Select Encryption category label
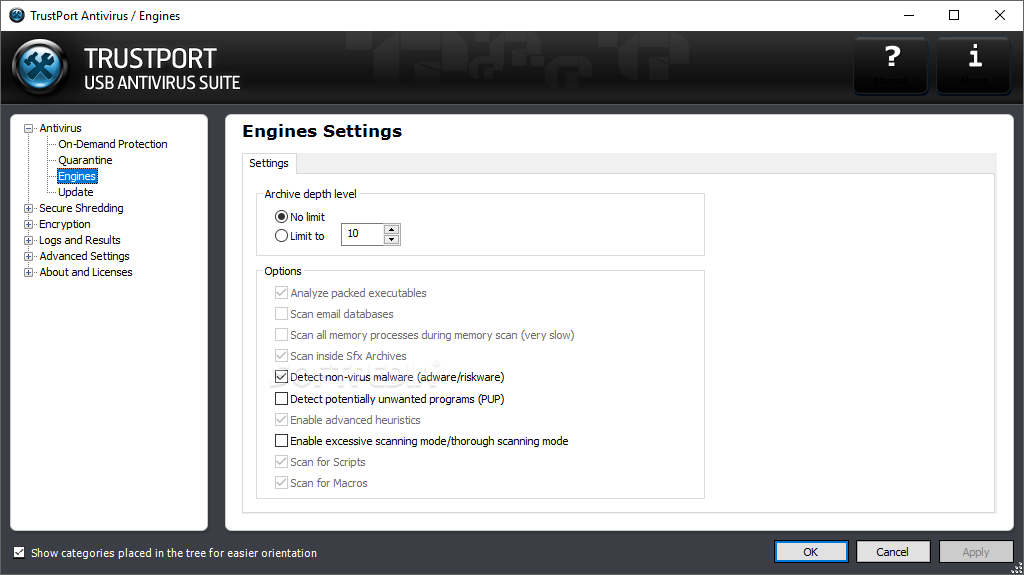1024x575 pixels. tap(65, 224)
